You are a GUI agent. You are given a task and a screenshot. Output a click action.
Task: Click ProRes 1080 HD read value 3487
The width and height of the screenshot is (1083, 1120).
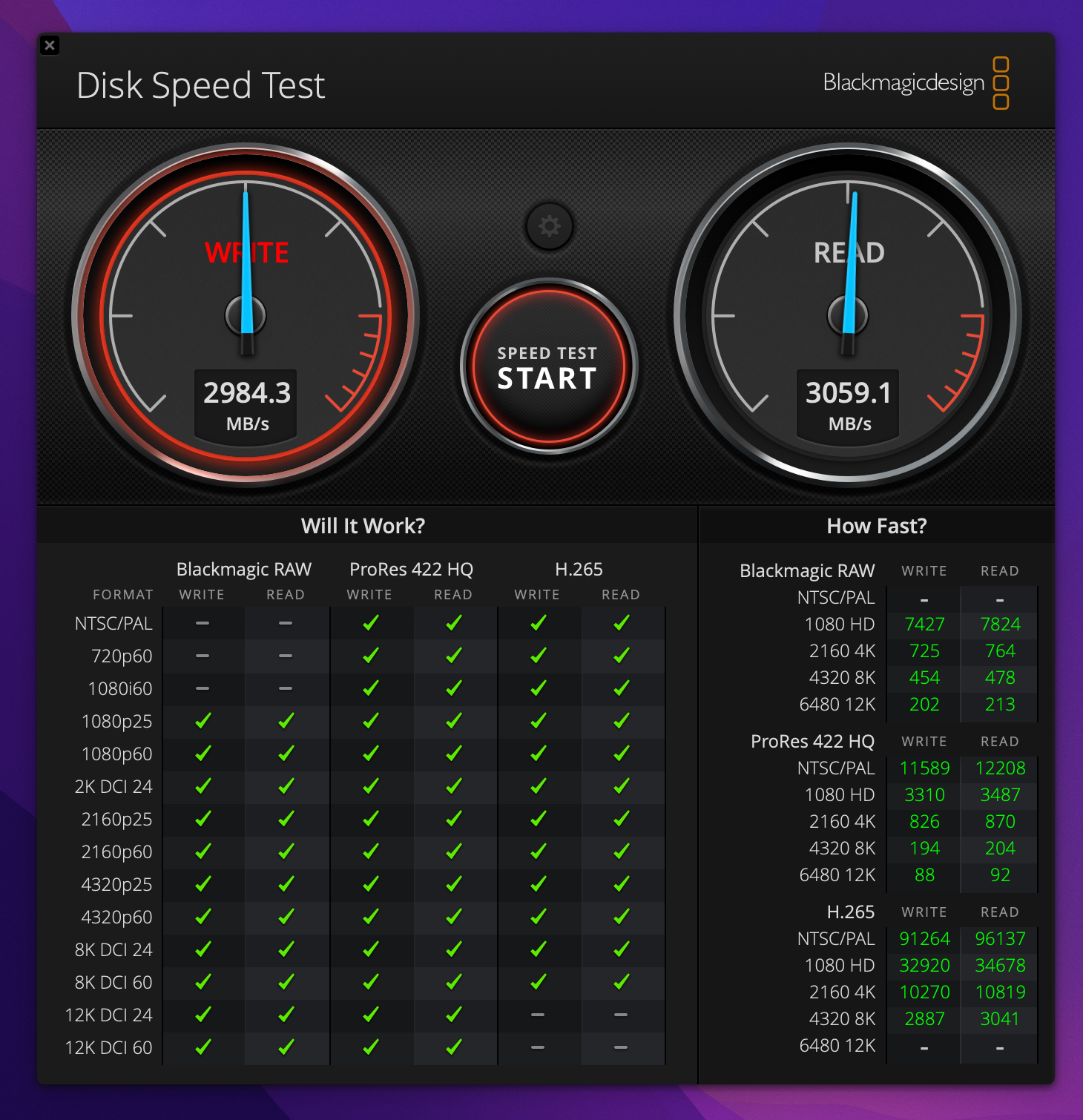(x=1000, y=795)
